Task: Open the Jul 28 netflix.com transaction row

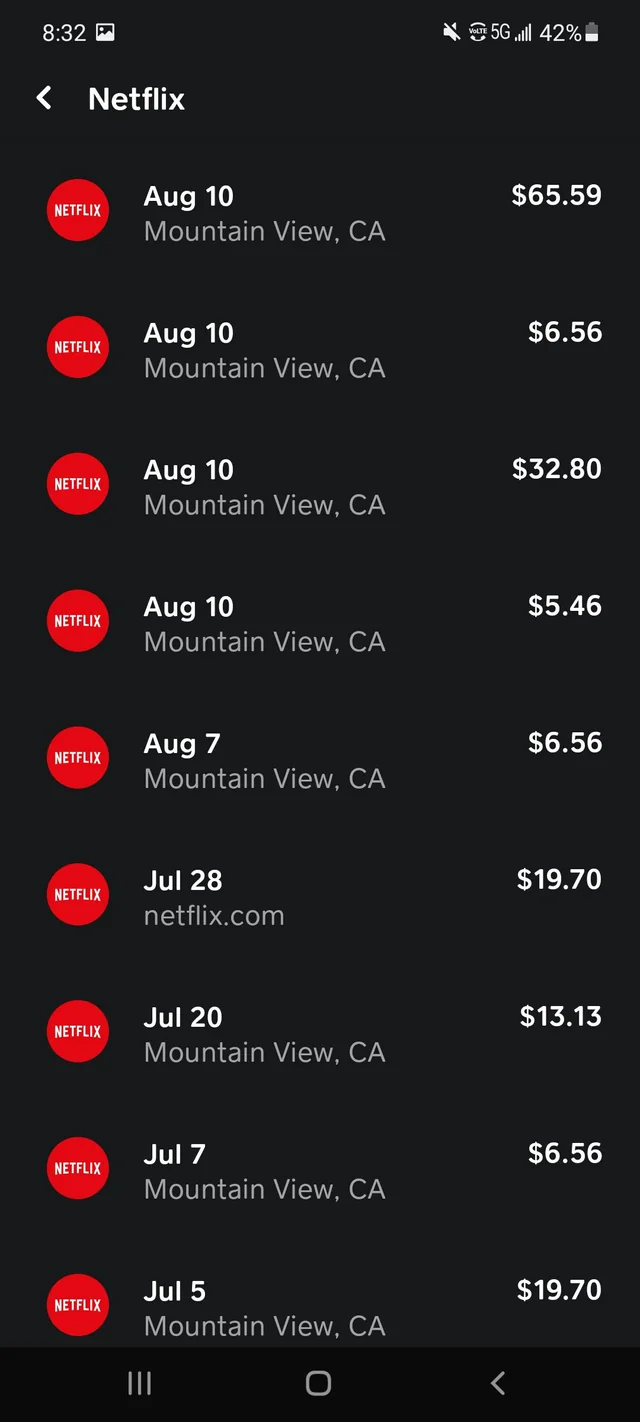Action: 320,895
